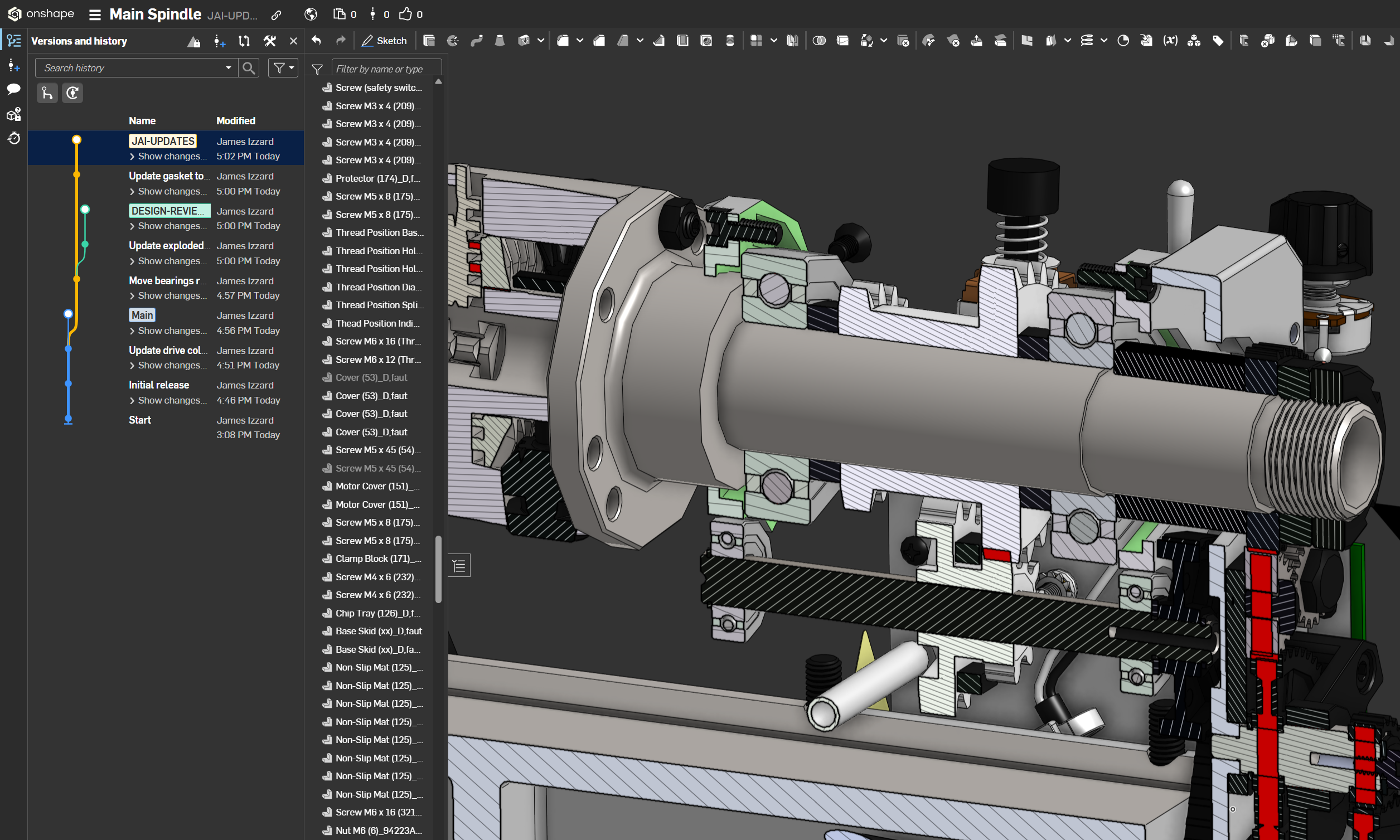The image size is (1400, 840).
Task: Click the Search history input field
Action: 130,68
